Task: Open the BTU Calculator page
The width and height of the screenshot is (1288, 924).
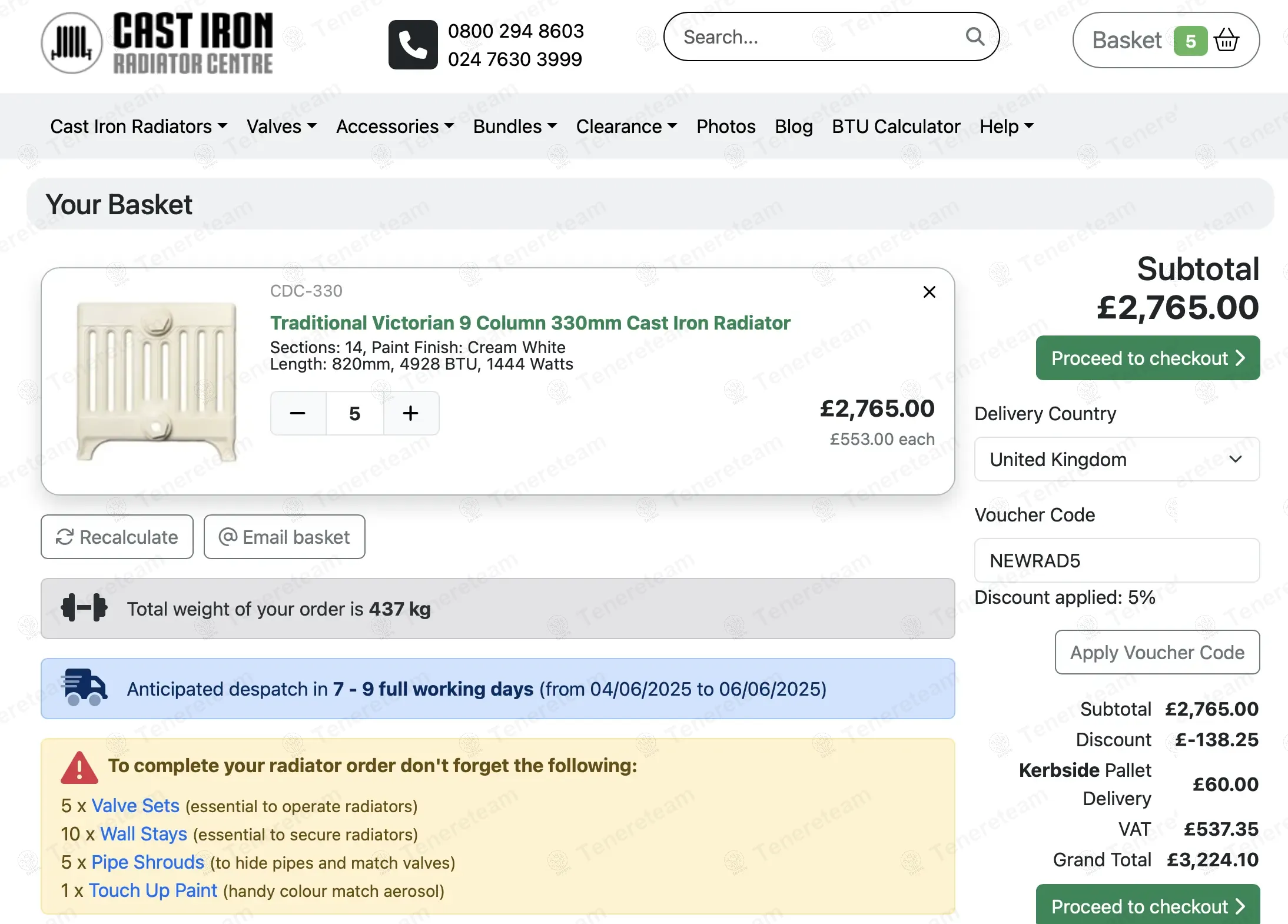Action: (x=895, y=127)
